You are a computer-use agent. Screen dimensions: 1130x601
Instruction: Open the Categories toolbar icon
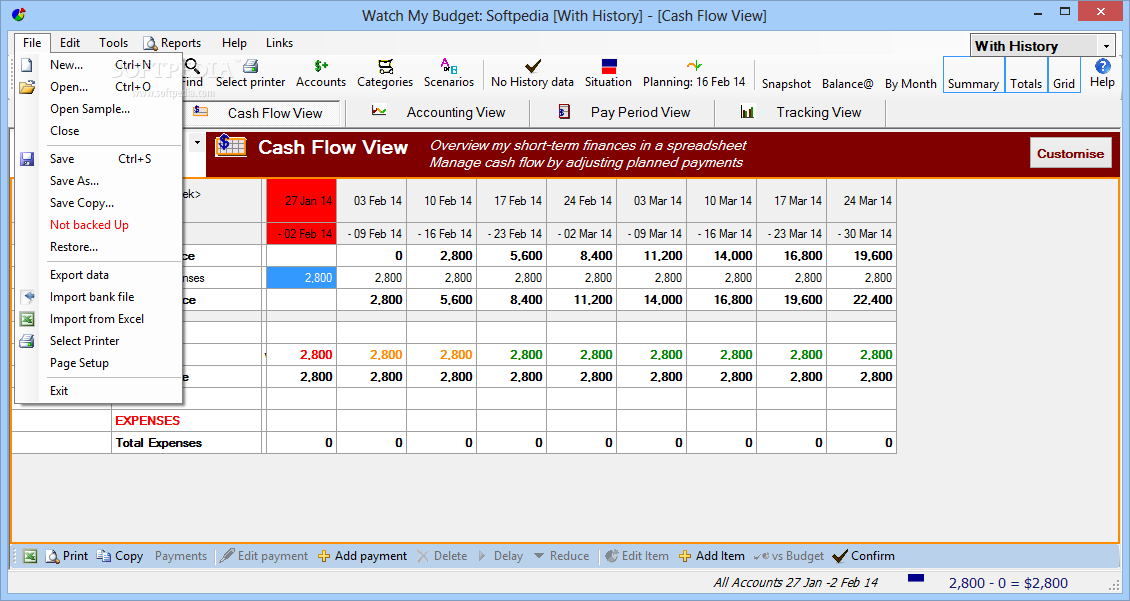point(386,66)
